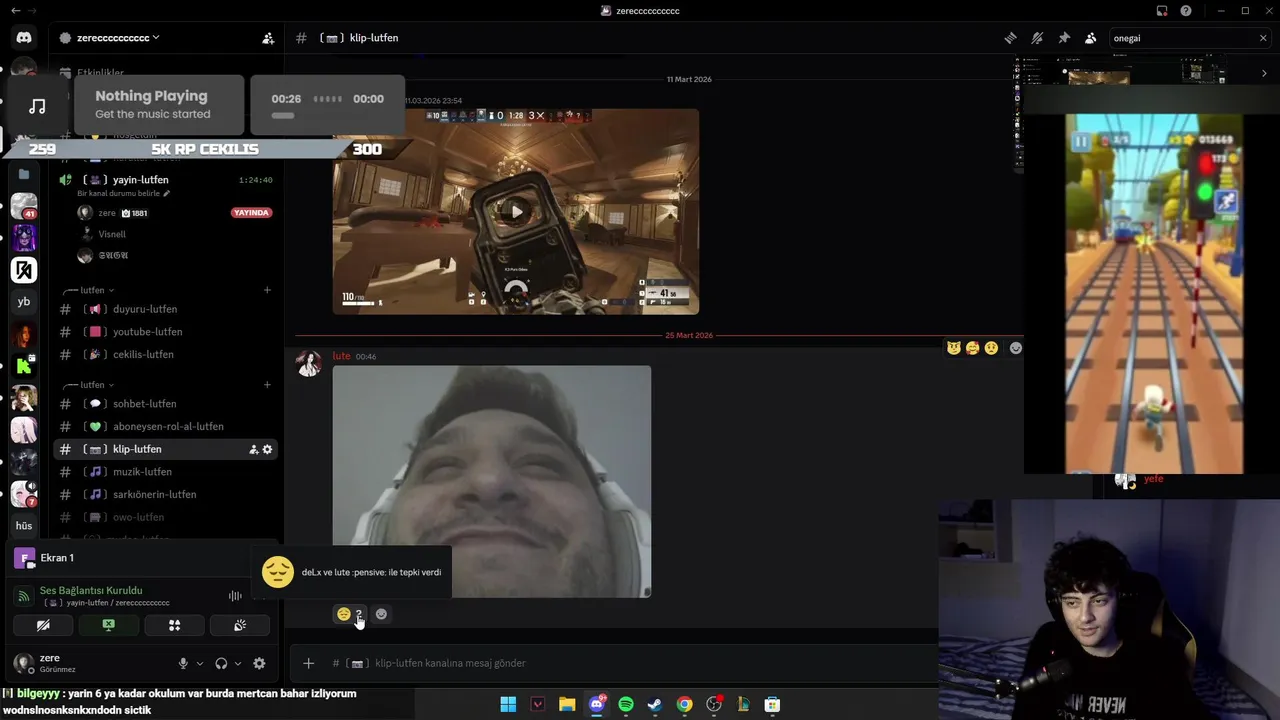
Task: React with the second quick emoji
Action: [973, 348]
